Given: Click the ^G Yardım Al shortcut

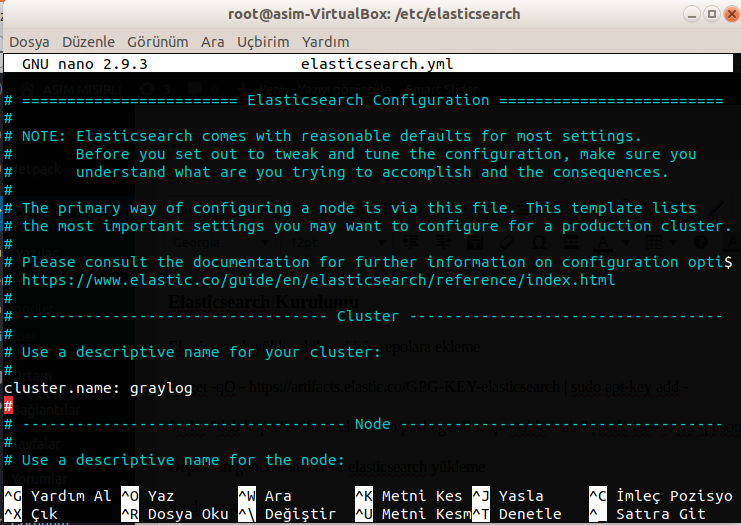Looking at the screenshot, I should pos(58,496).
